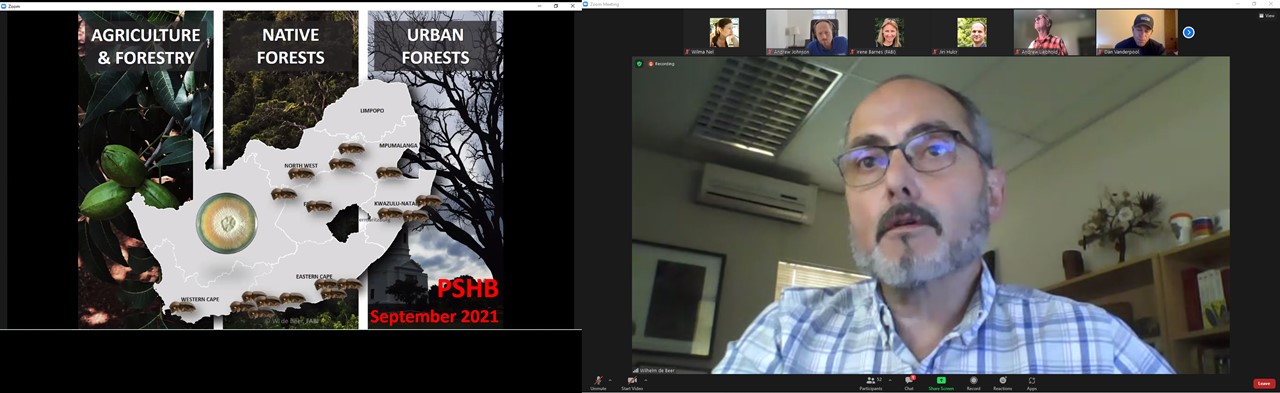The height and width of the screenshot is (393, 1280).
Task: Expand video options arrow beside Start Video
Action: click(646, 380)
